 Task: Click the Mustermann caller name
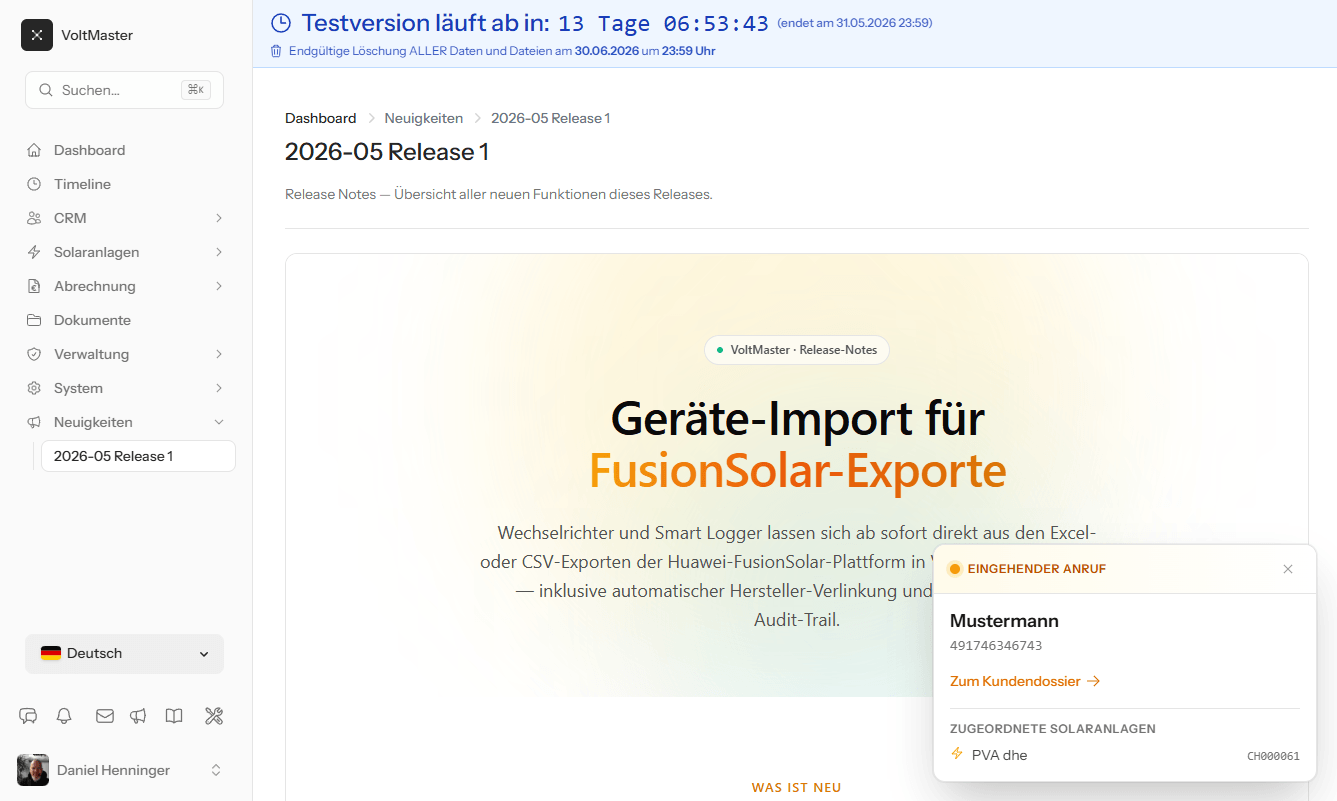pos(1004,621)
